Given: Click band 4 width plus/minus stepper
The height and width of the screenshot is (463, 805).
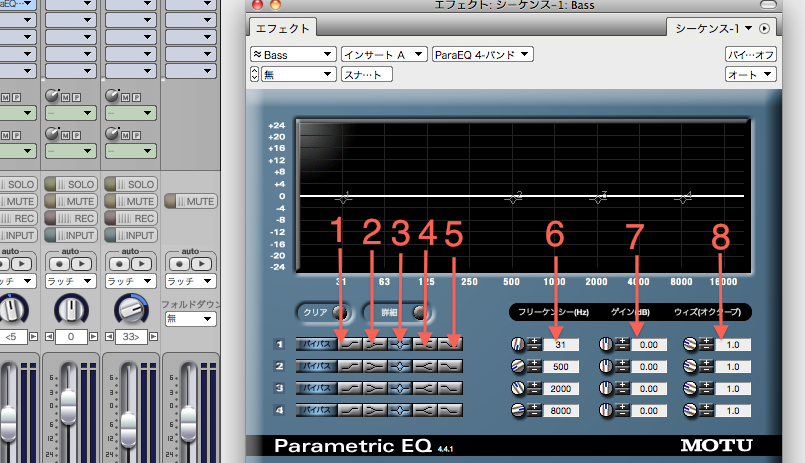Looking at the screenshot, I should 706,411.
